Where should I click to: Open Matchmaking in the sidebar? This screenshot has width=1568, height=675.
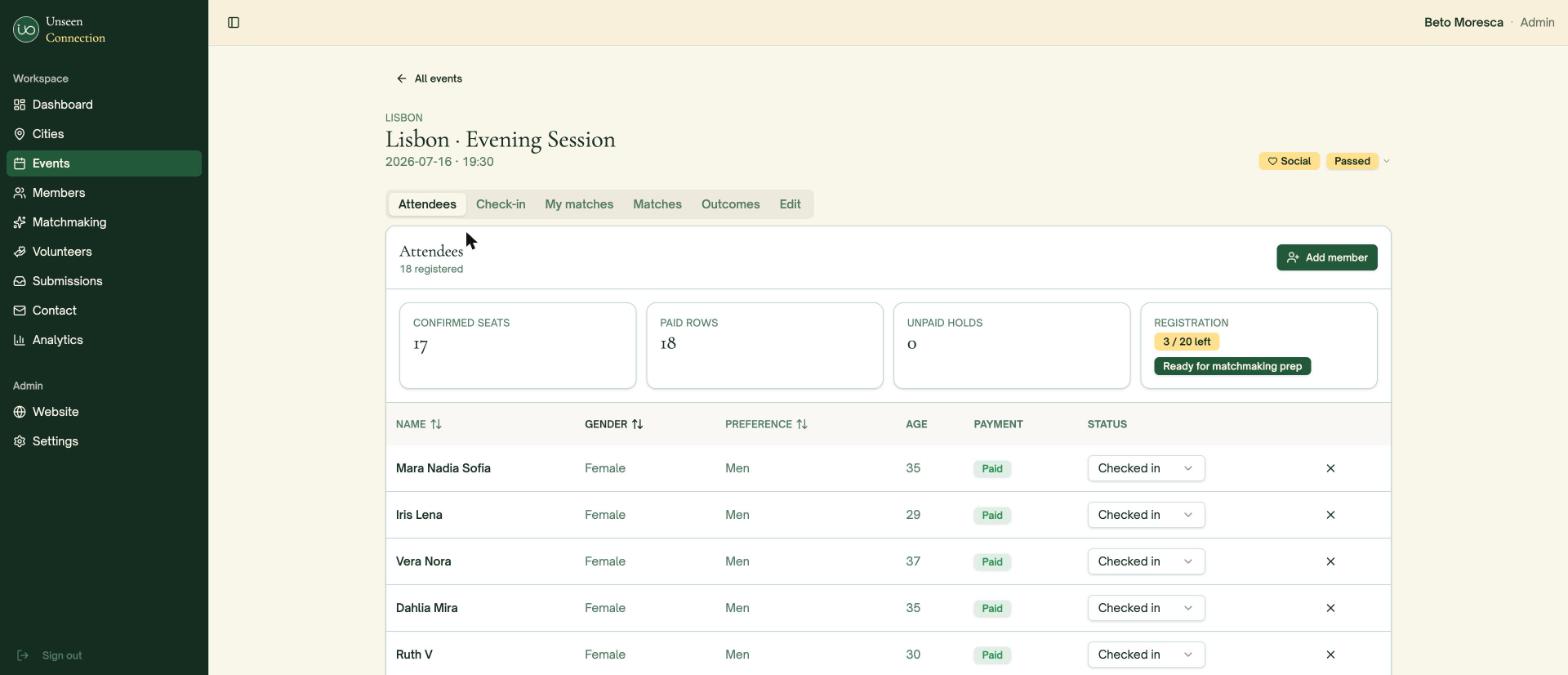tap(104, 222)
